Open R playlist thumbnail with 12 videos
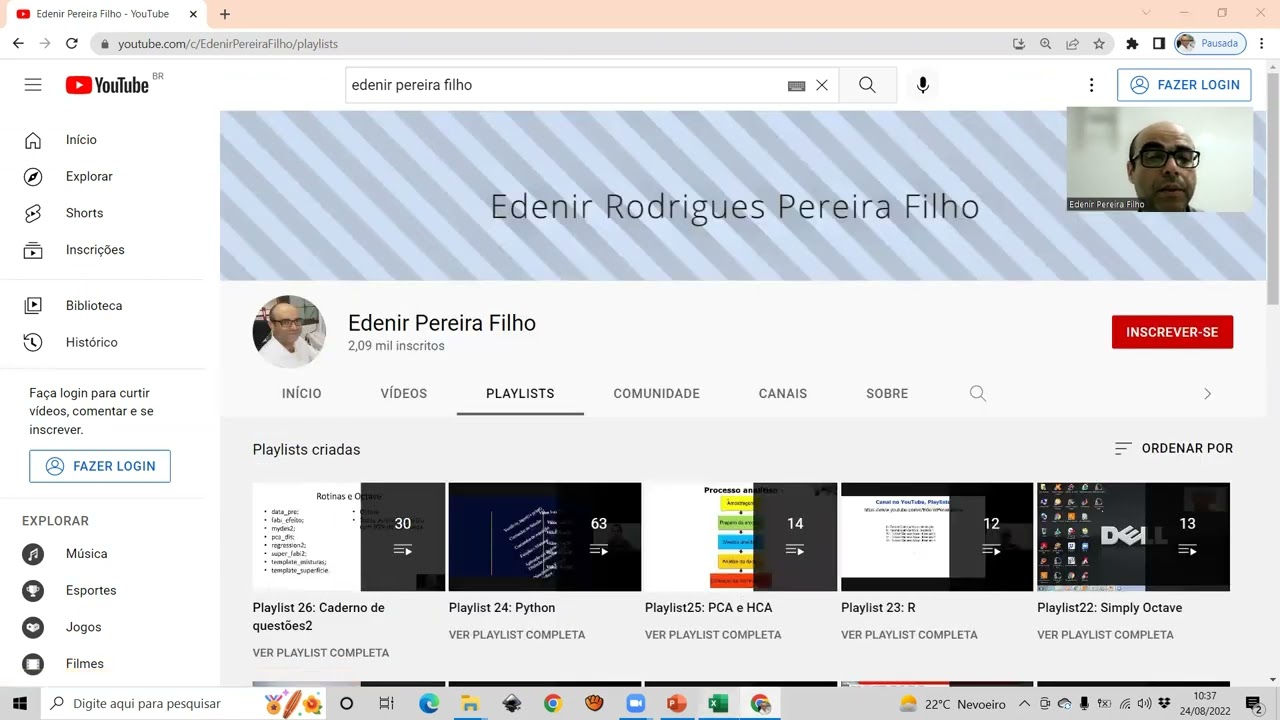 click(937, 537)
